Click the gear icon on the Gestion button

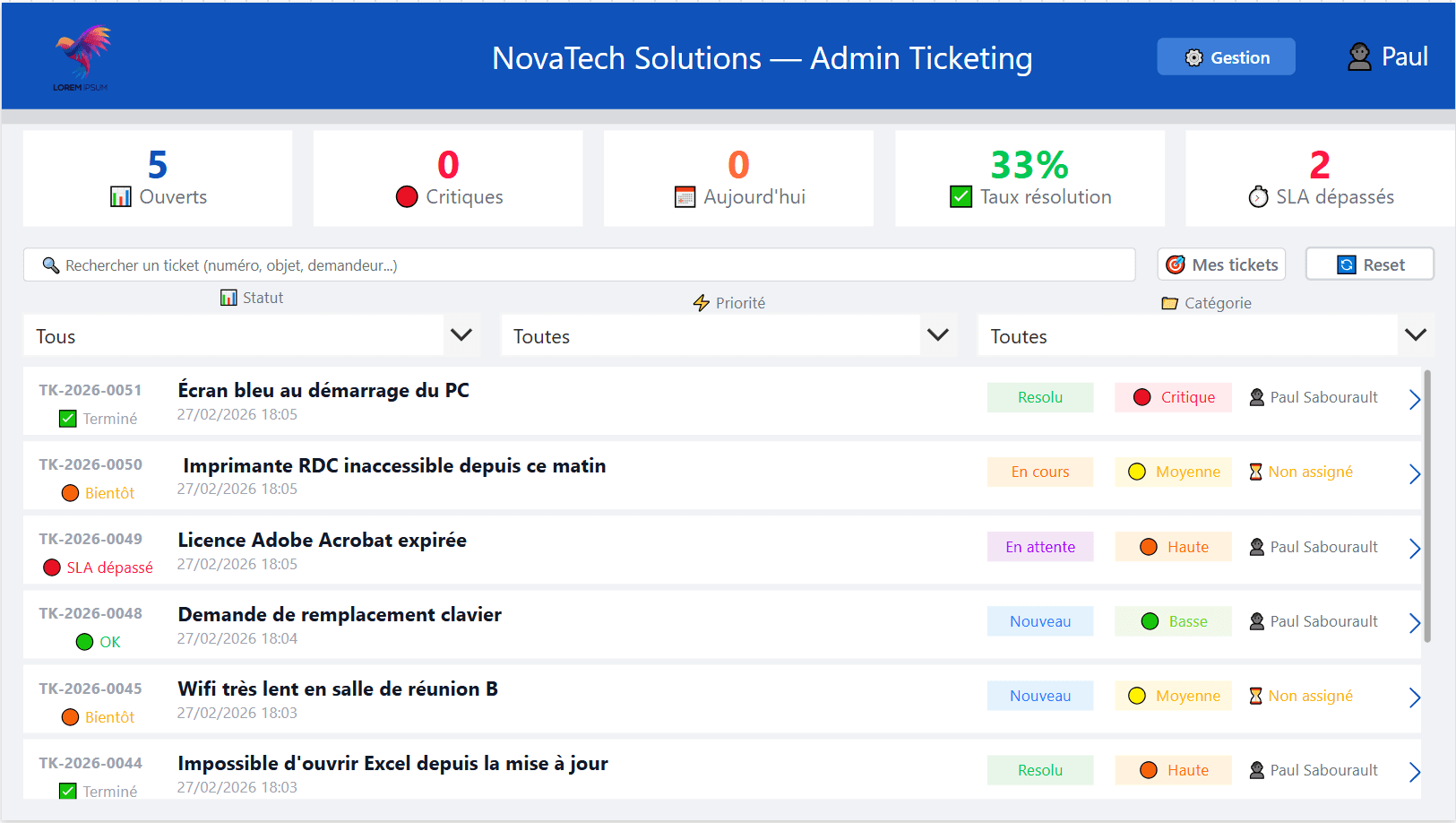(x=1193, y=56)
